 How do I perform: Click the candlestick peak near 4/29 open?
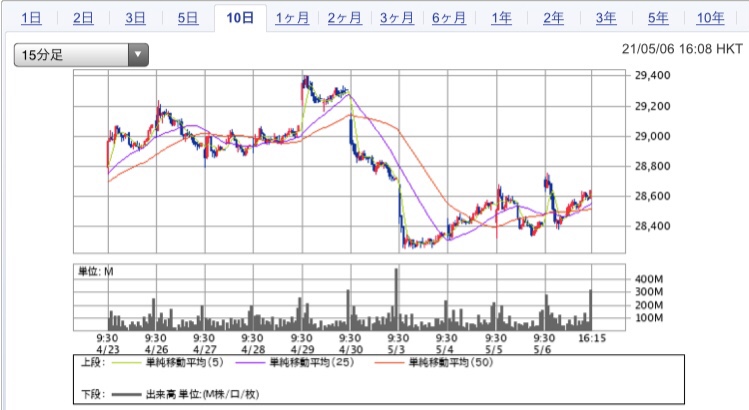point(305,82)
